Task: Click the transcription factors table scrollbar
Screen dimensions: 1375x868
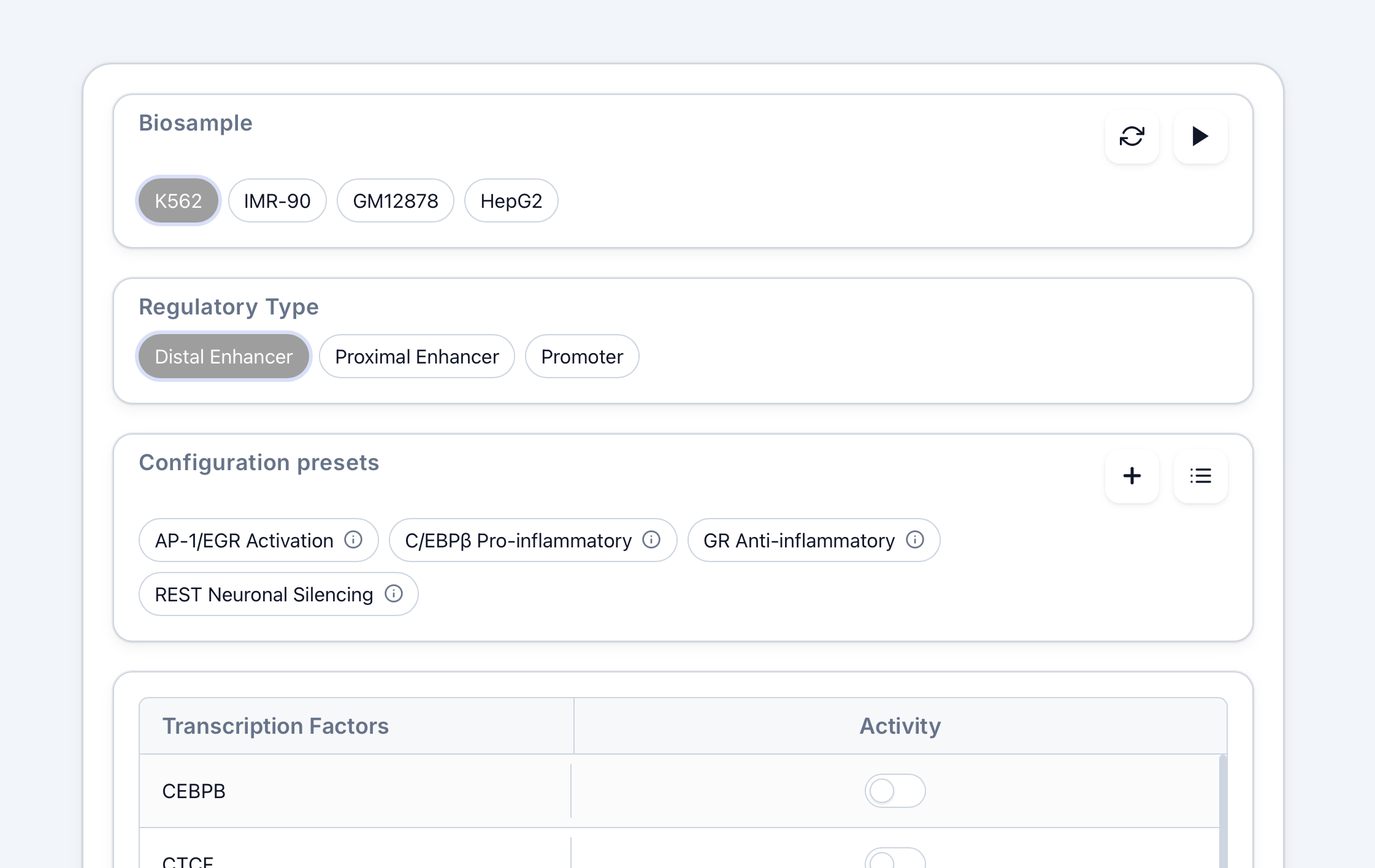Action: [x=1222, y=809]
